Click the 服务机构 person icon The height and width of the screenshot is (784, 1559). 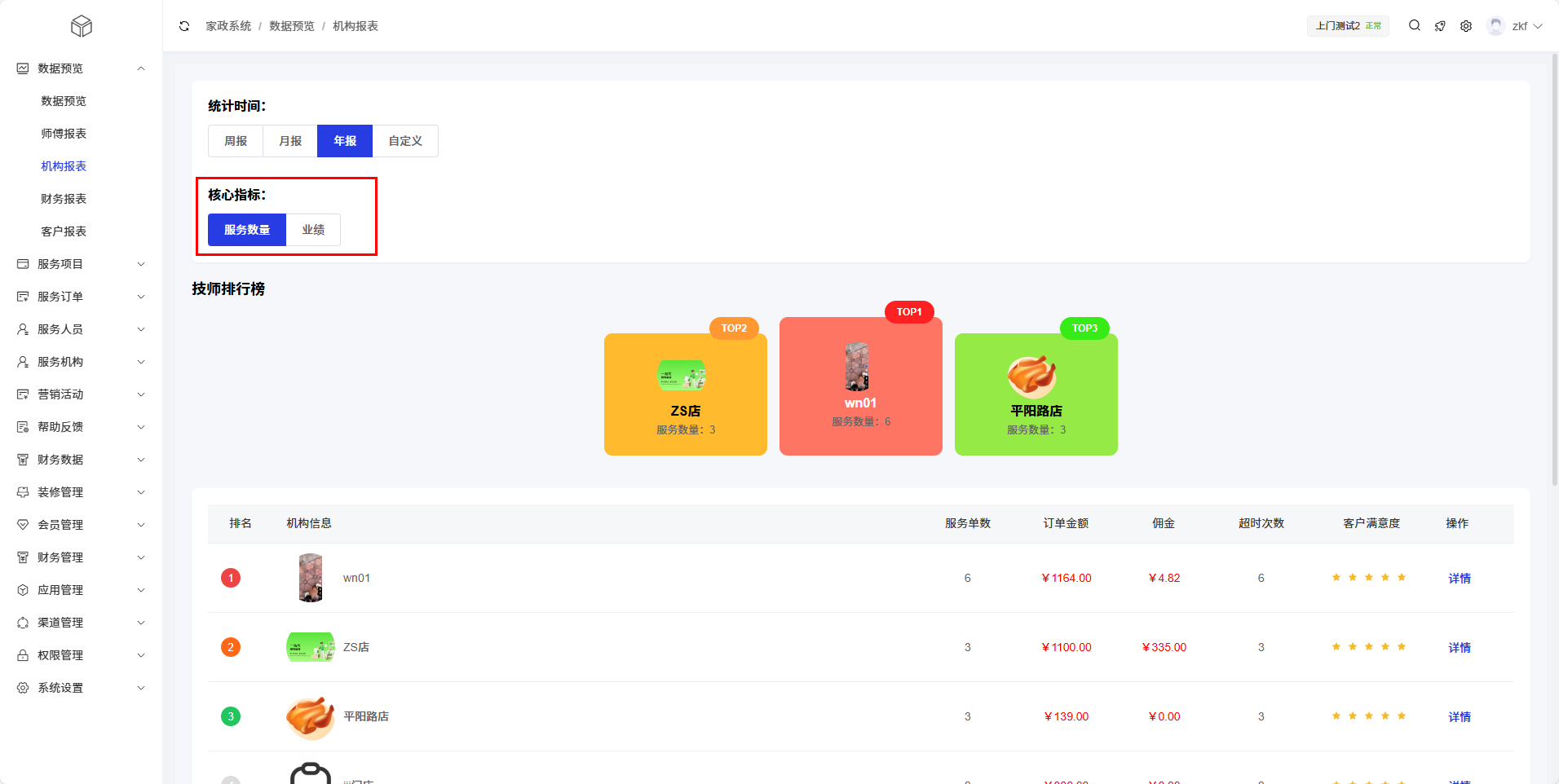coord(23,362)
